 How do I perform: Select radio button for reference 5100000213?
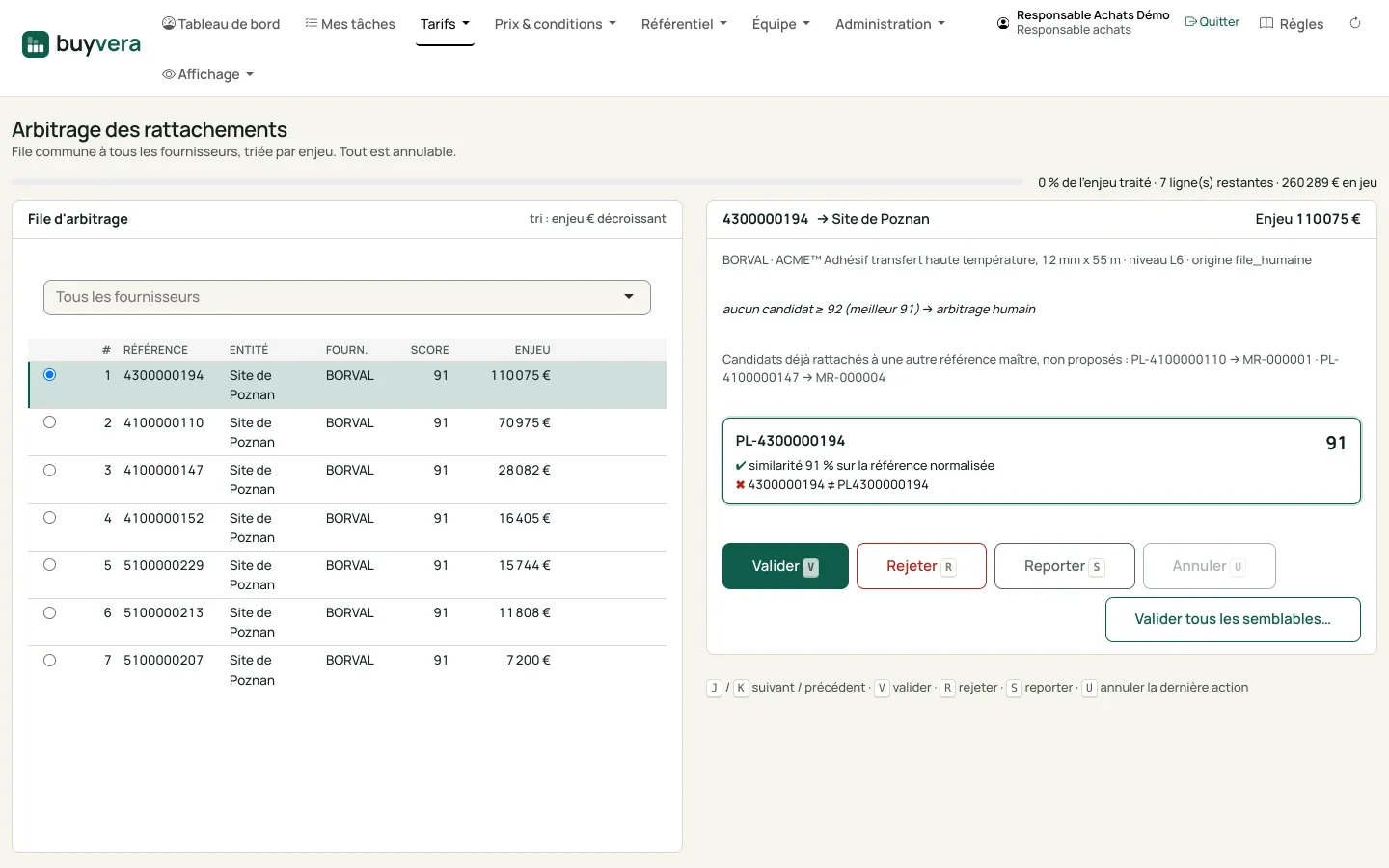coord(50,612)
